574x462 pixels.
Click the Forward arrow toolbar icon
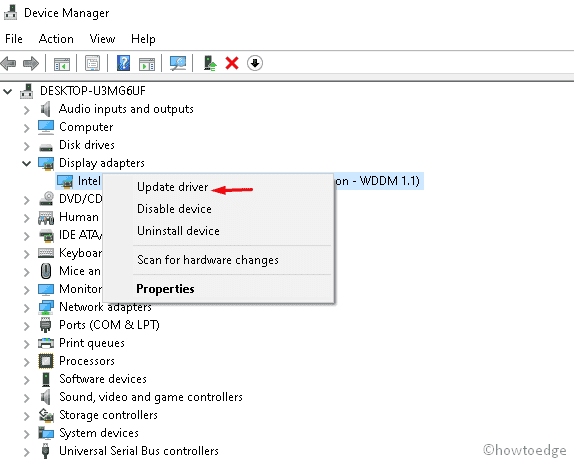[31, 63]
